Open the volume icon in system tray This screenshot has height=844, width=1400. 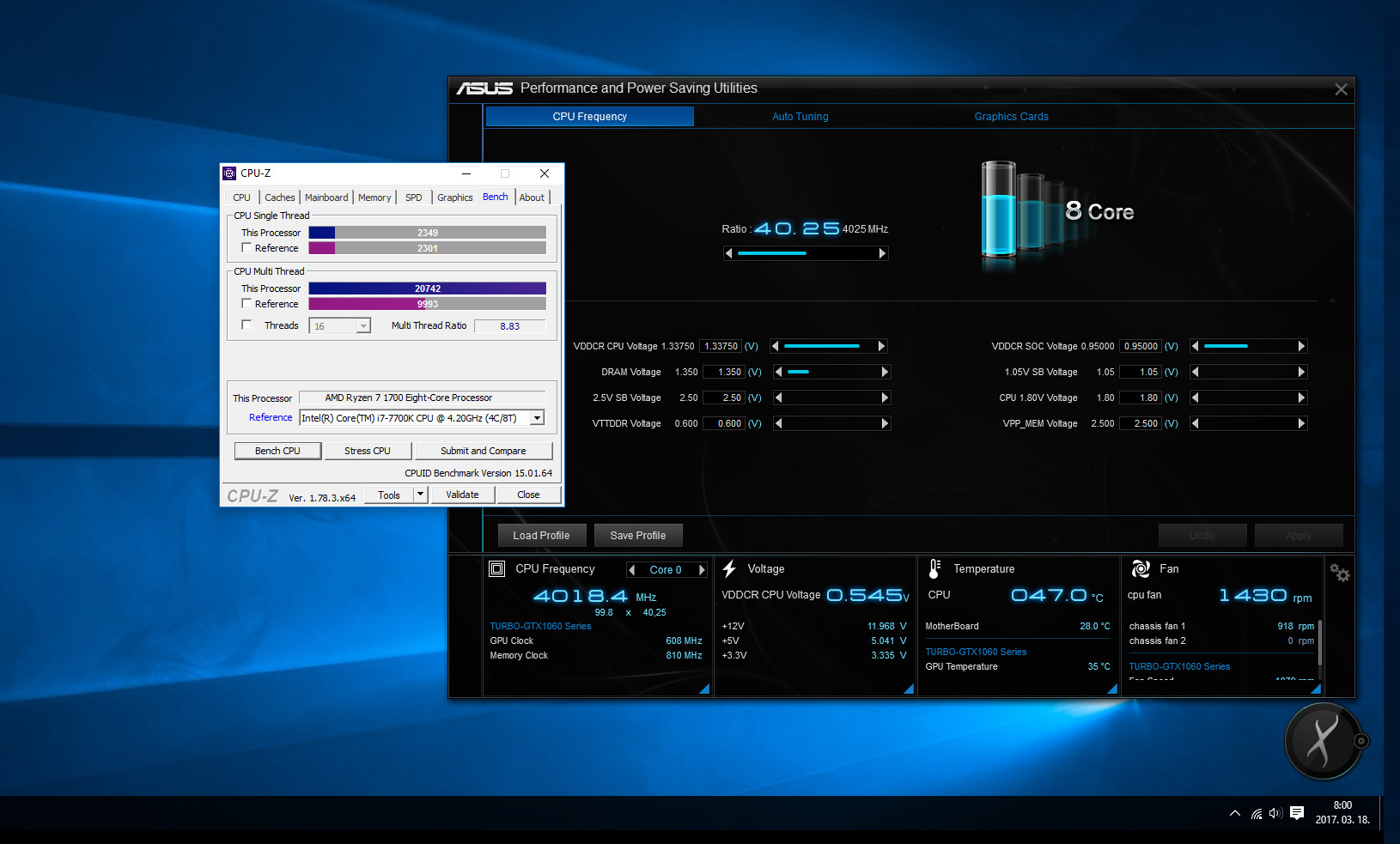coord(1275,813)
